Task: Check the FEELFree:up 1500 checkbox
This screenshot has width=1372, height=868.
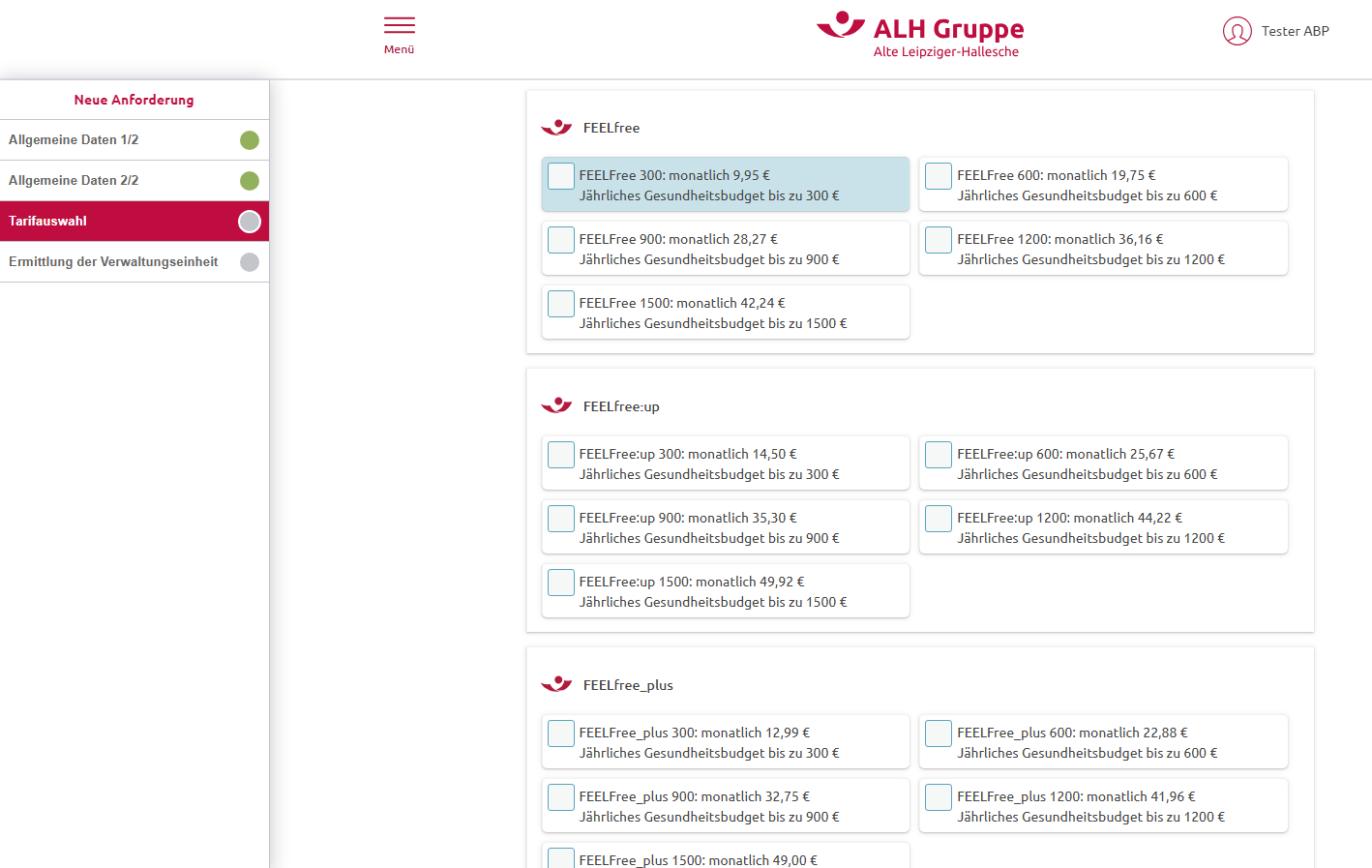Action: (x=561, y=583)
